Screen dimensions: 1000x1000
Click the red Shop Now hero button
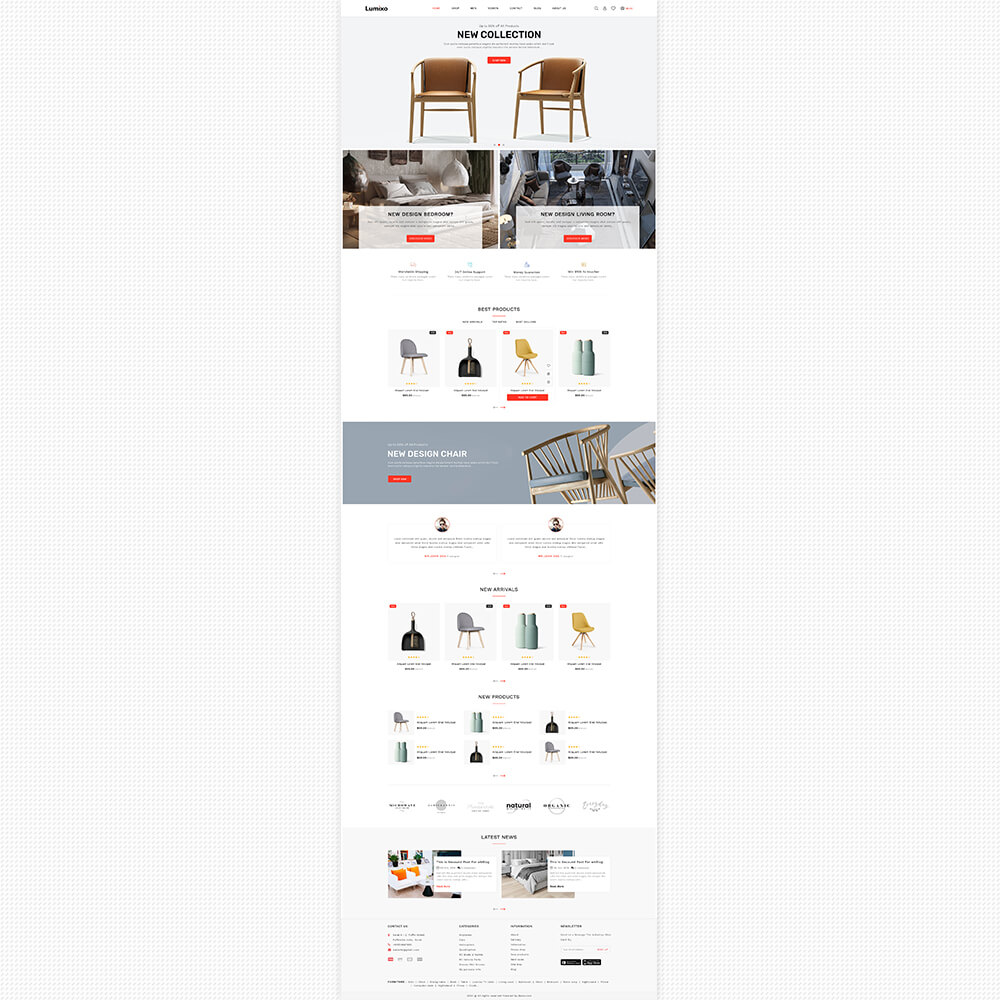coord(499,61)
